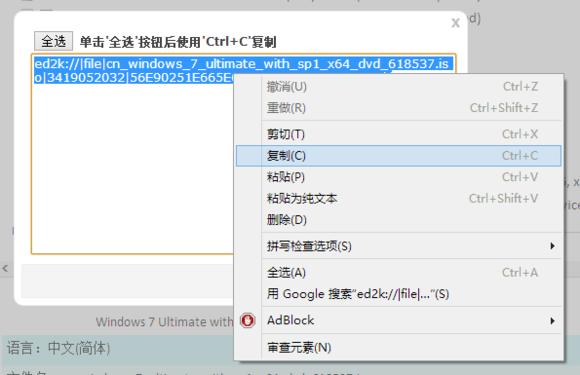
Task: Choose 审查元素(N) to inspect element
Action: 399,347
